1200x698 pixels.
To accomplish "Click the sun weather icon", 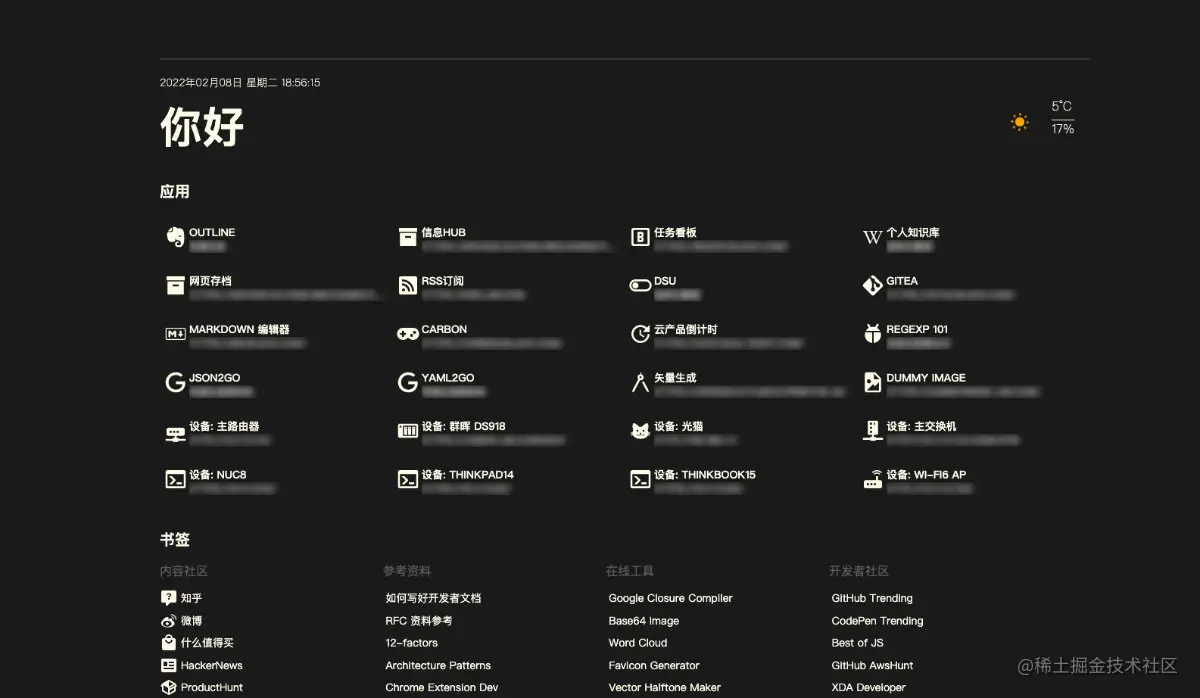I will point(1019,122).
